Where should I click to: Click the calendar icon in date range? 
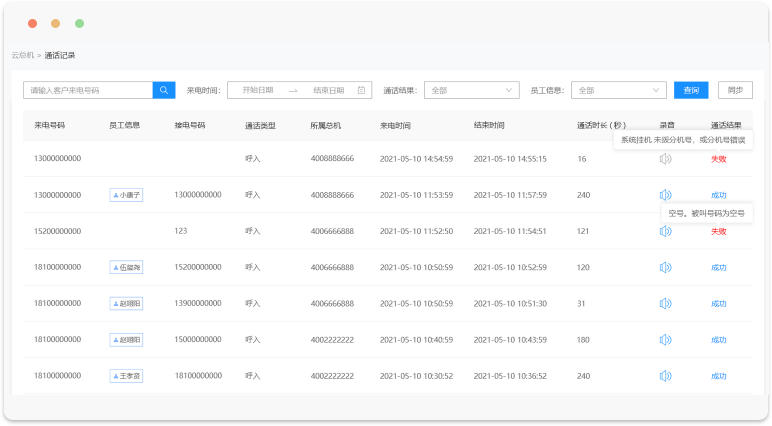(x=361, y=90)
